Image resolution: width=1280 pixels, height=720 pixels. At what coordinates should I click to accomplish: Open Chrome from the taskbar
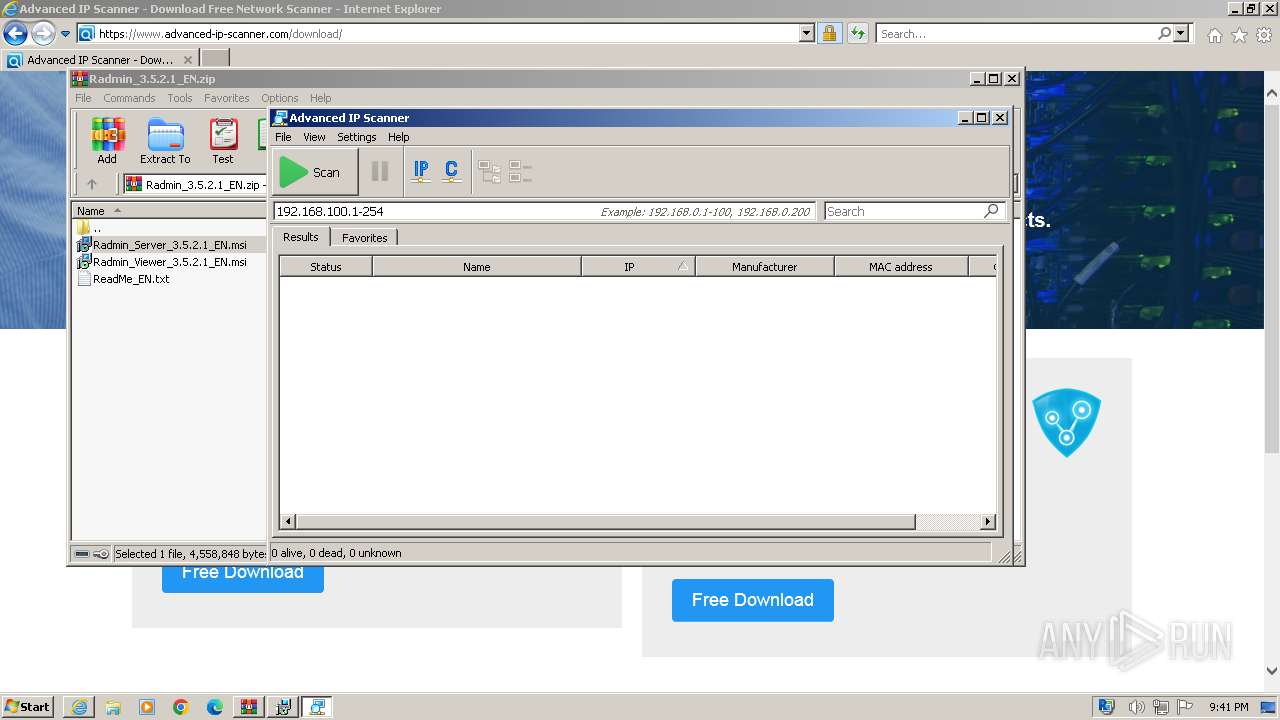181,707
